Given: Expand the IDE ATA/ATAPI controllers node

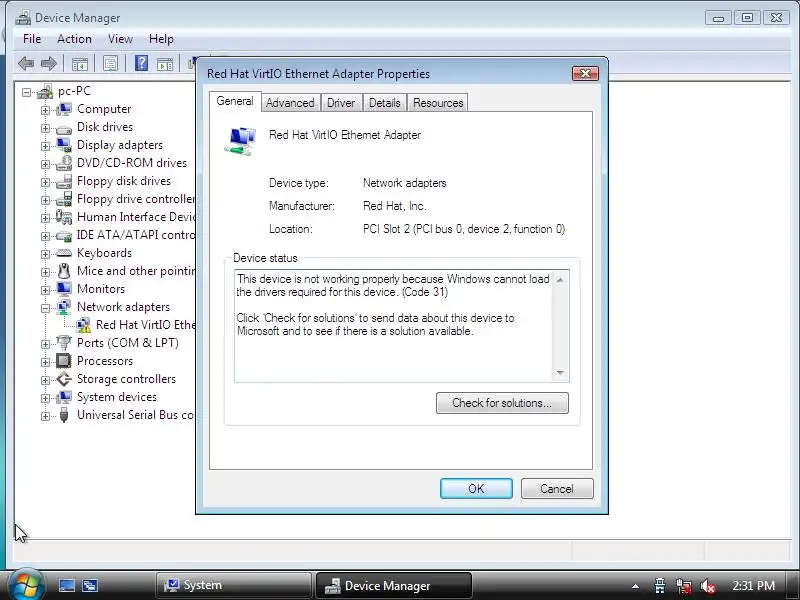Looking at the screenshot, I should 45,236.
